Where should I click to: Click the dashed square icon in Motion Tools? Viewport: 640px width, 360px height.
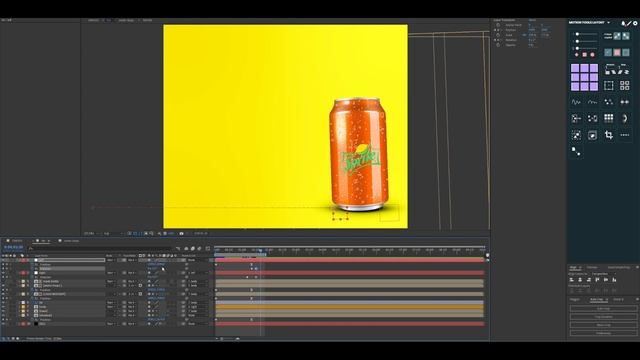(x=609, y=85)
